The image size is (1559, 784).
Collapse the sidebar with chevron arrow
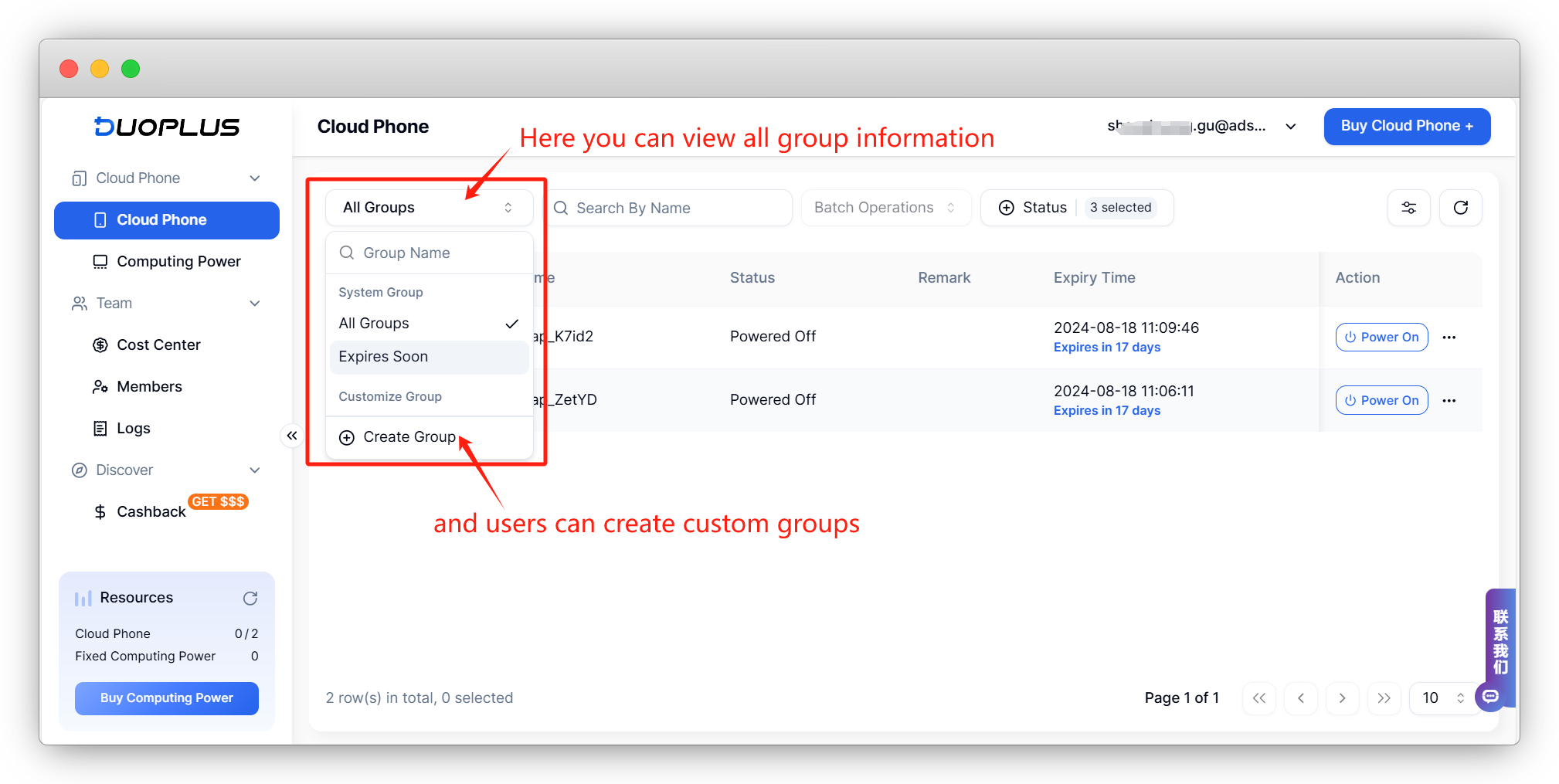[291, 435]
